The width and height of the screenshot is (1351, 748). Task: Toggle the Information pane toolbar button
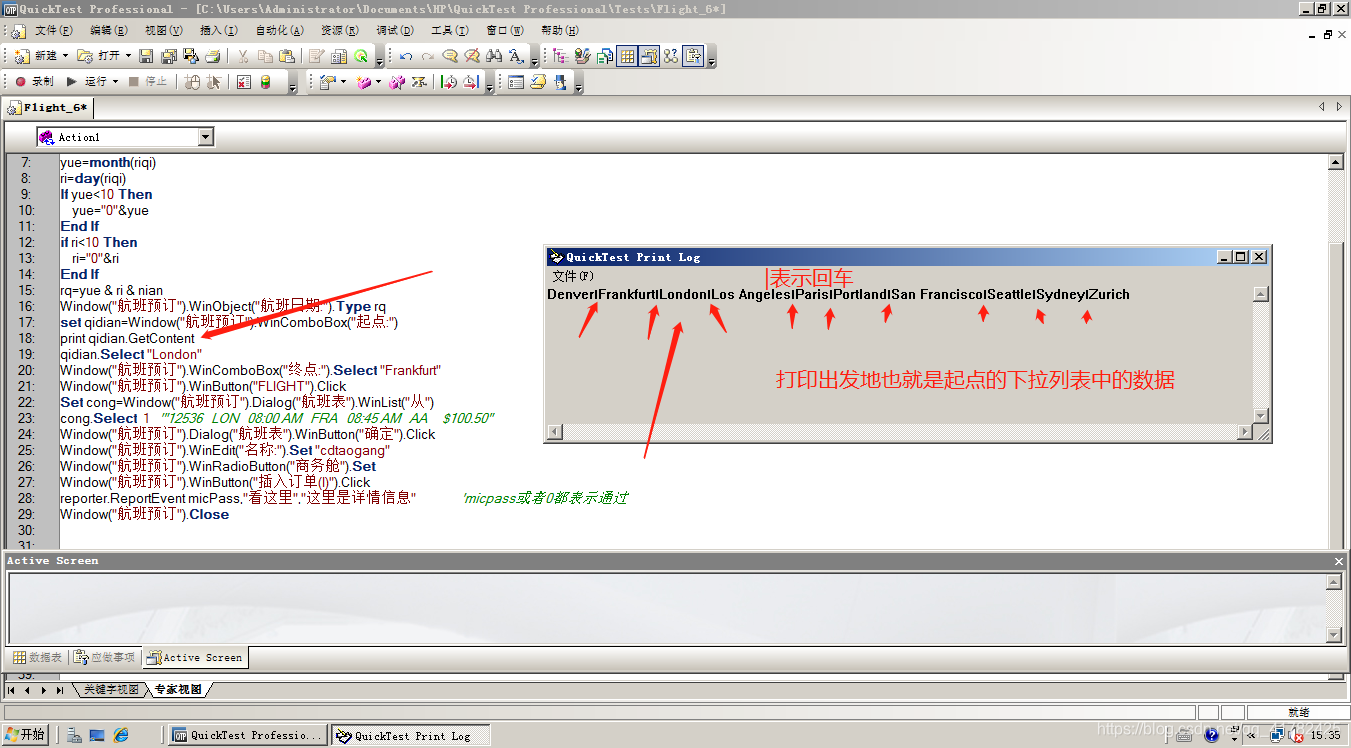click(694, 56)
